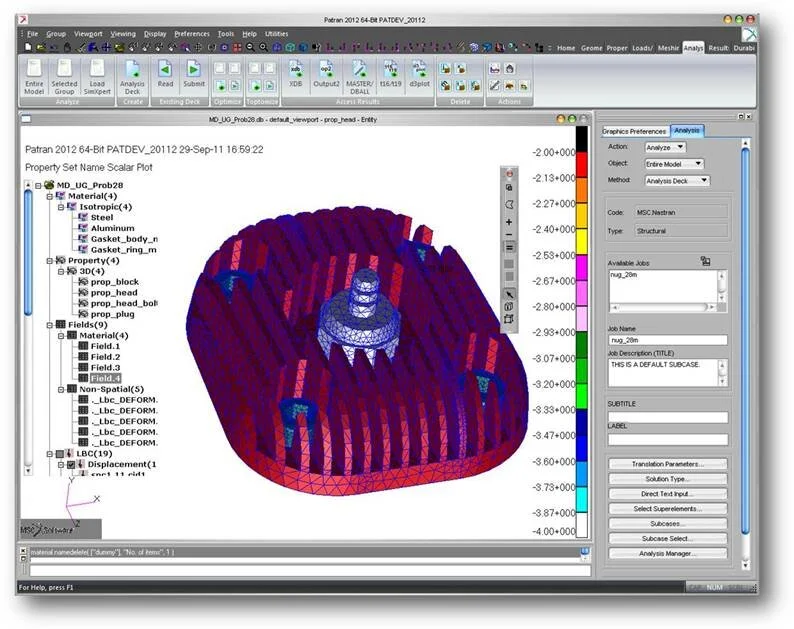Click the Steel material icon in tree
794x629 pixels.
pos(83,217)
